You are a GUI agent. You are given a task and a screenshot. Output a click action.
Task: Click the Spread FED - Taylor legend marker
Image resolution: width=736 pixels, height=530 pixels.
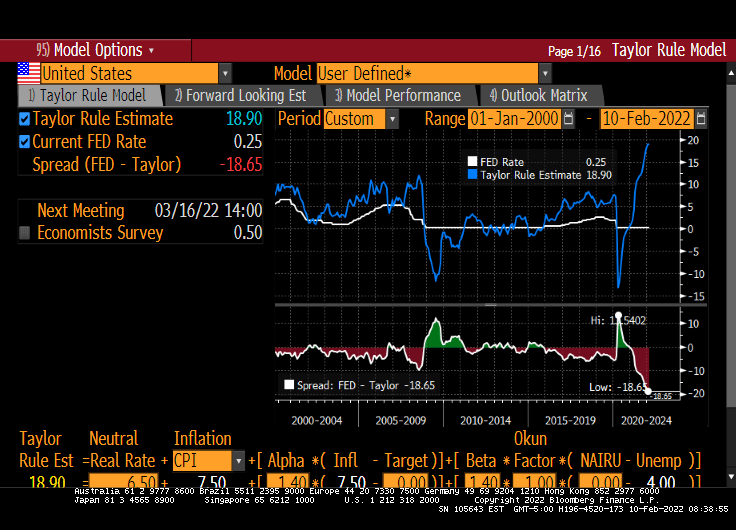290,384
